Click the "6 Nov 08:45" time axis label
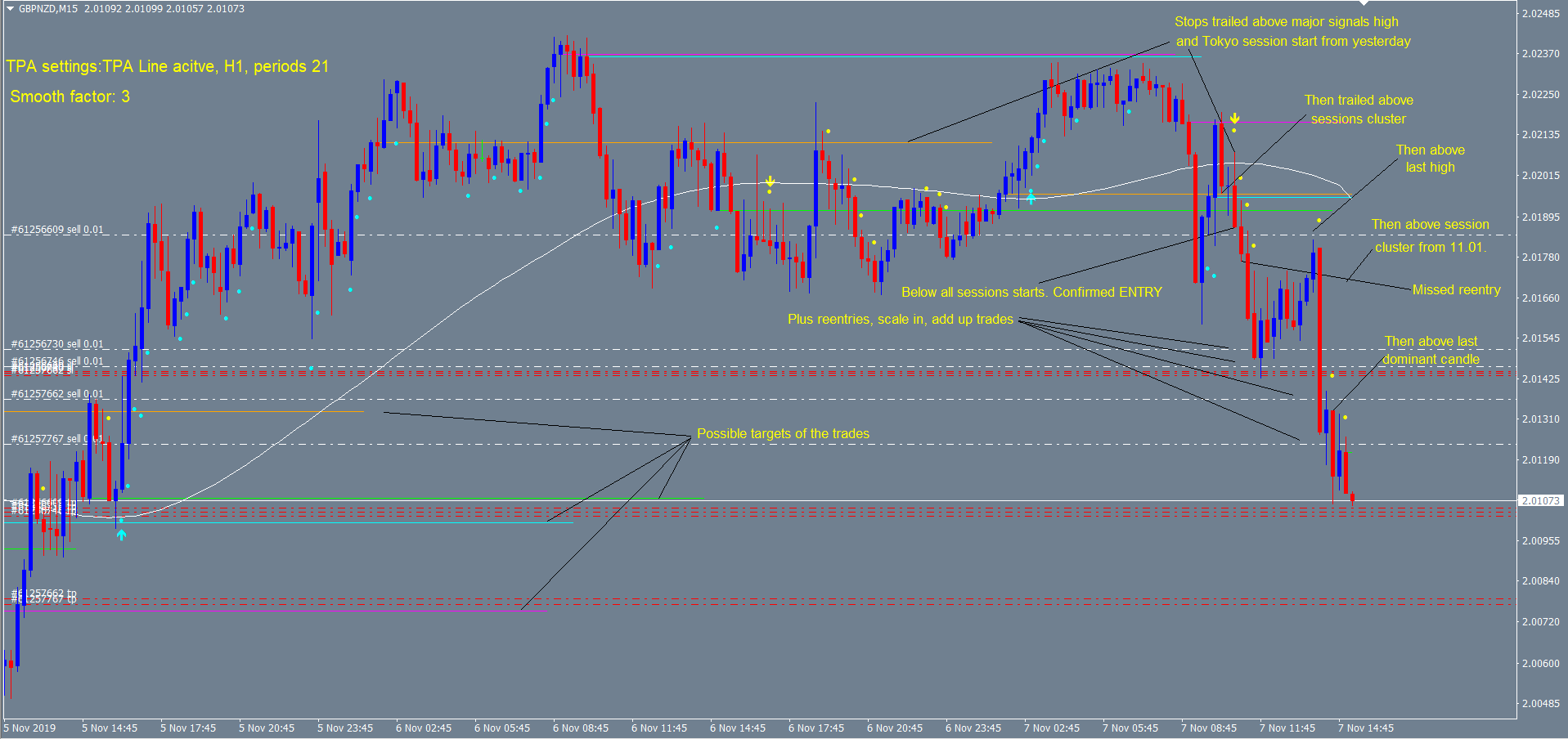The image size is (1568, 739). point(581,728)
